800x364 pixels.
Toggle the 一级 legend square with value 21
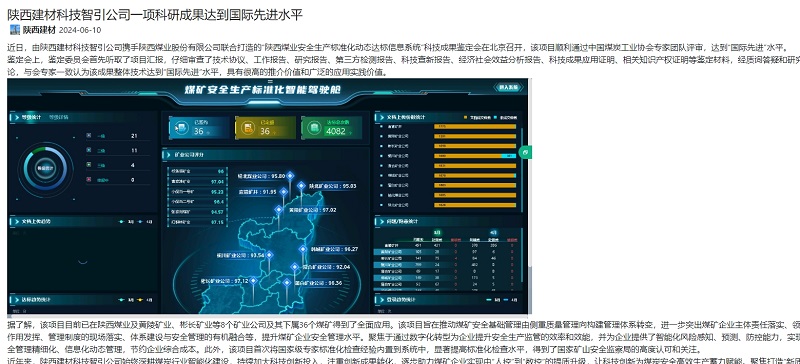pyautogui.click(x=89, y=136)
